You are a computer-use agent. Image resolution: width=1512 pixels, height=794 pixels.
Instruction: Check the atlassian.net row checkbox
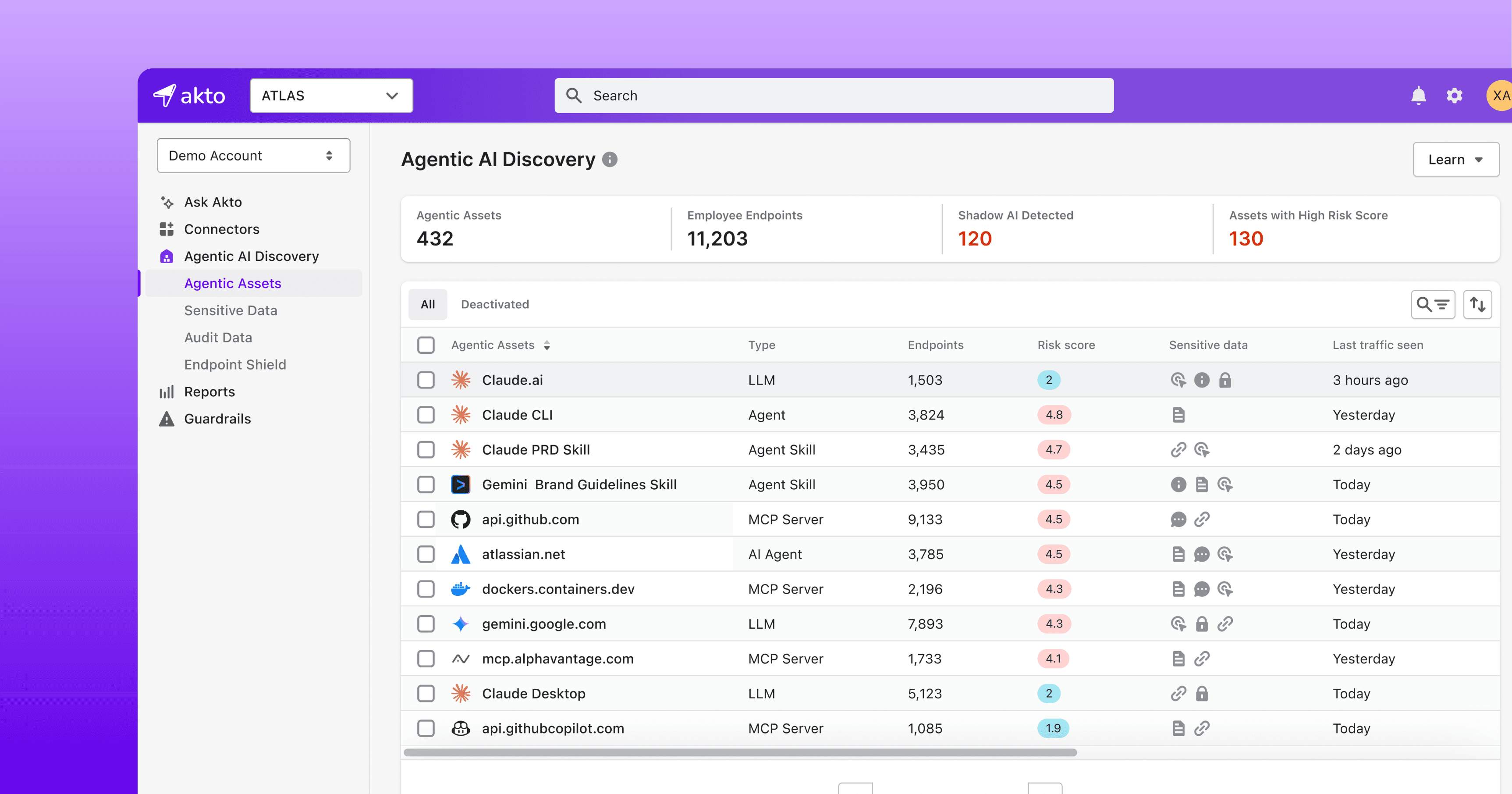(x=426, y=554)
